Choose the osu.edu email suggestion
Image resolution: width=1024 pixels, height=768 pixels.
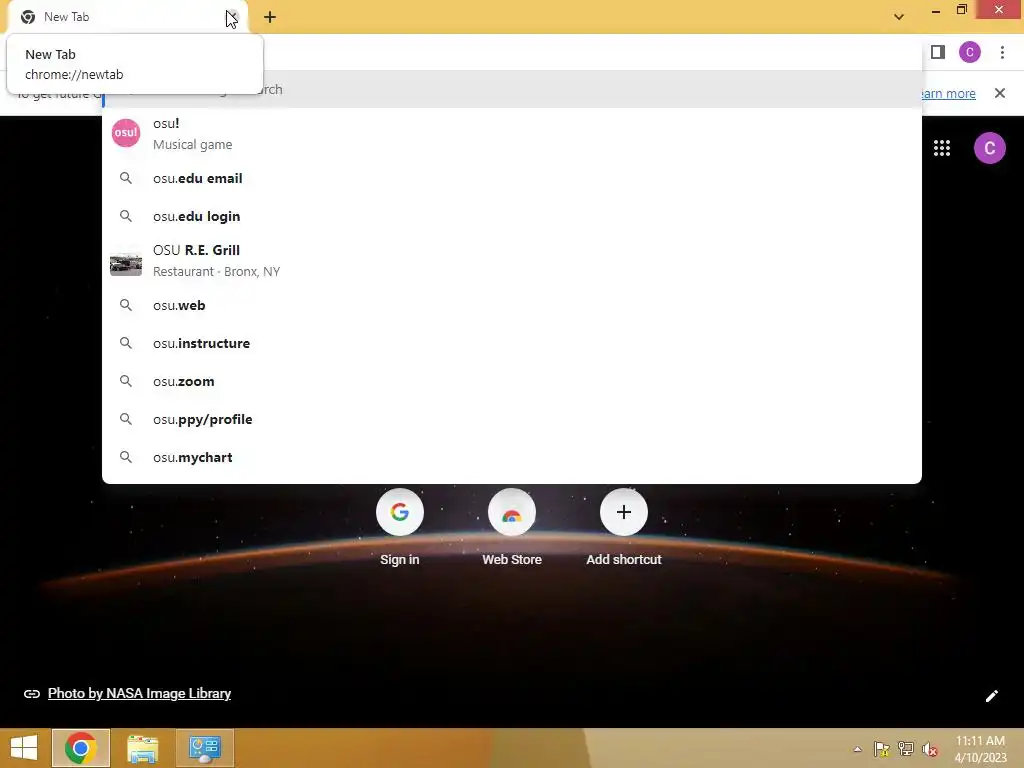click(x=512, y=178)
